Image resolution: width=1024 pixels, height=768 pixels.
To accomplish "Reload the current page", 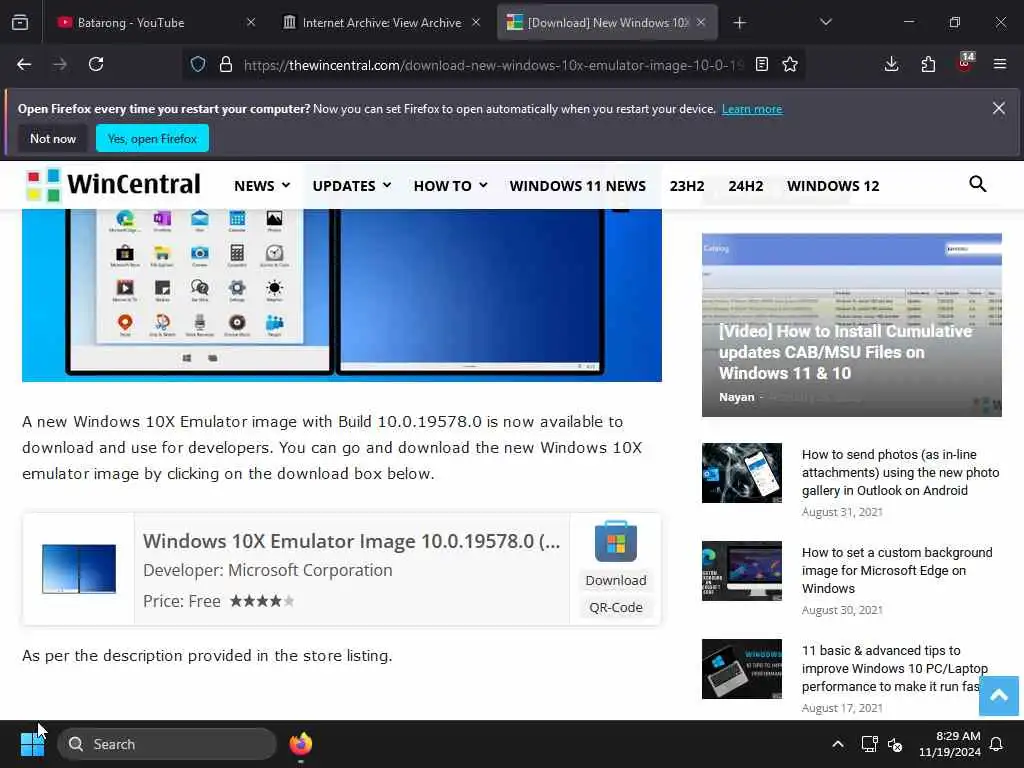I will click(96, 64).
